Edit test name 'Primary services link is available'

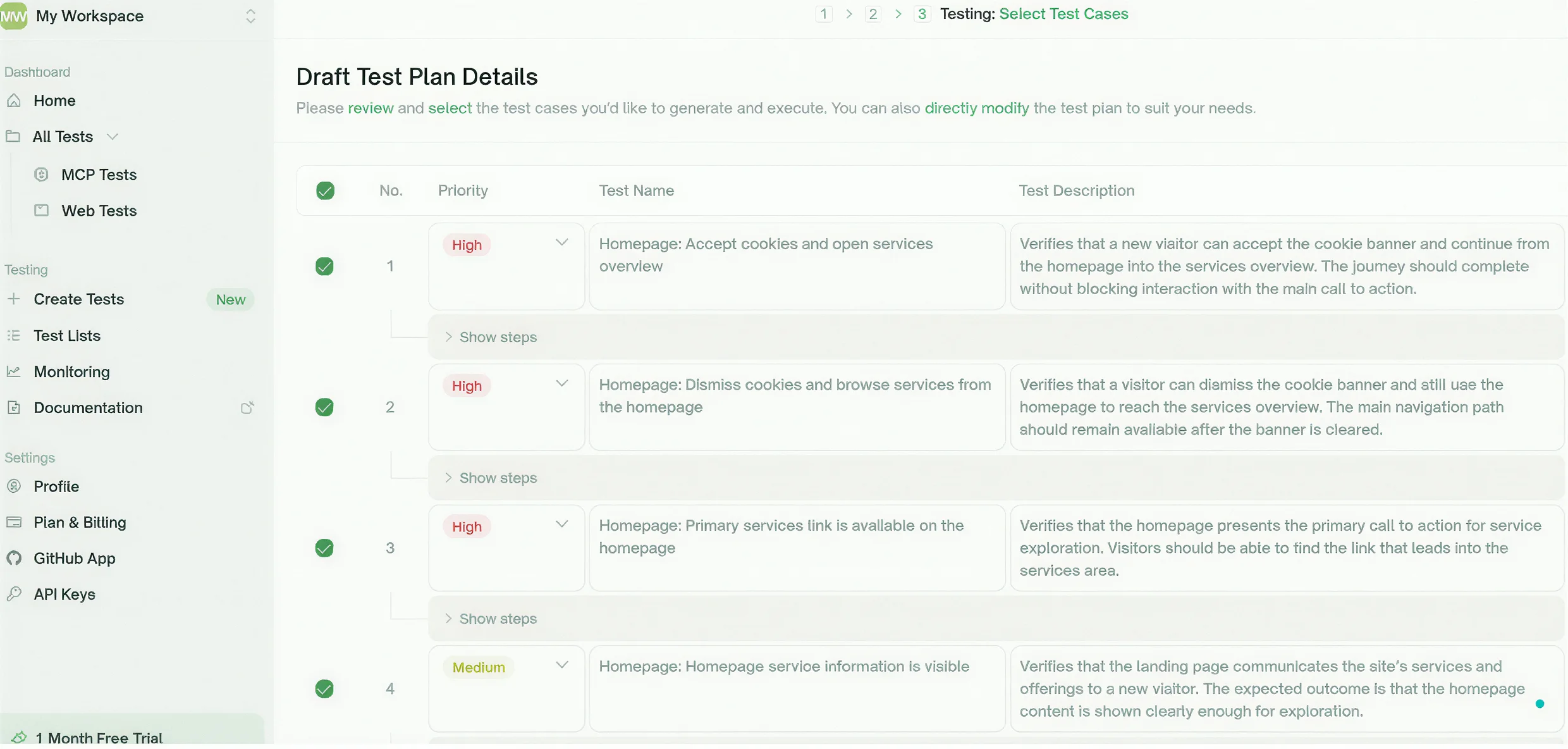tap(797, 548)
